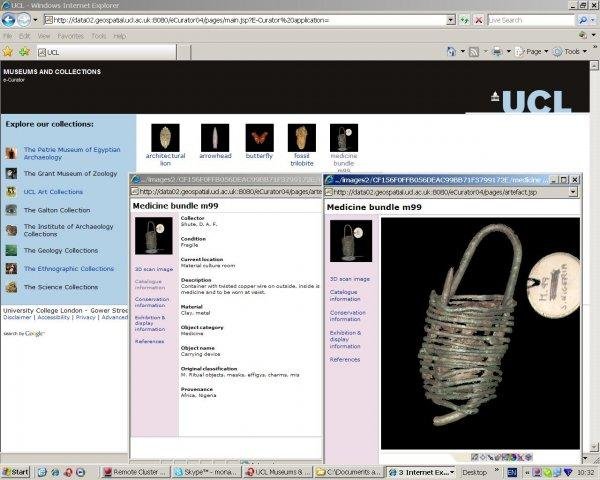Viewport: 600px width, 480px height.
Task: Click the Petrie Museum sidebar icon
Action: (x=11, y=153)
